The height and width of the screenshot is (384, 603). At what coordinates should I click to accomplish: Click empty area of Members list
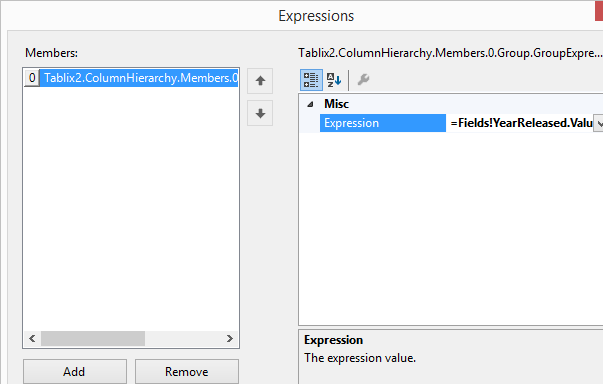point(131,208)
